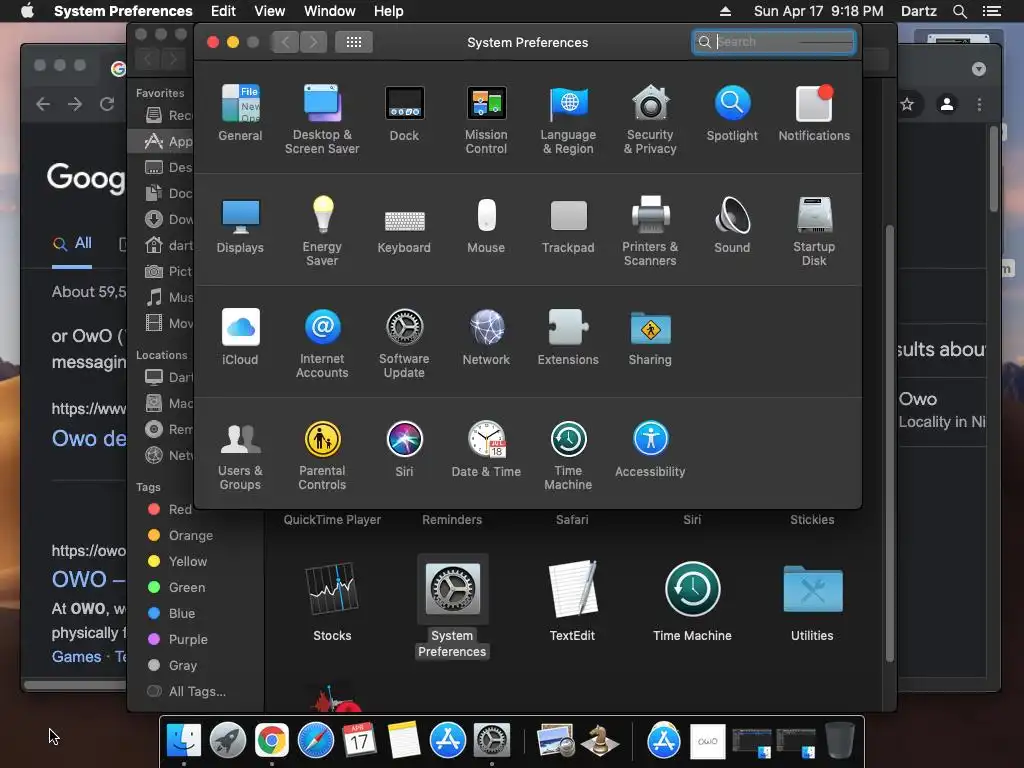The height and width of the screenshot is (768, 1024).
Task: Open the General preference pane
Action: (240, 114)
